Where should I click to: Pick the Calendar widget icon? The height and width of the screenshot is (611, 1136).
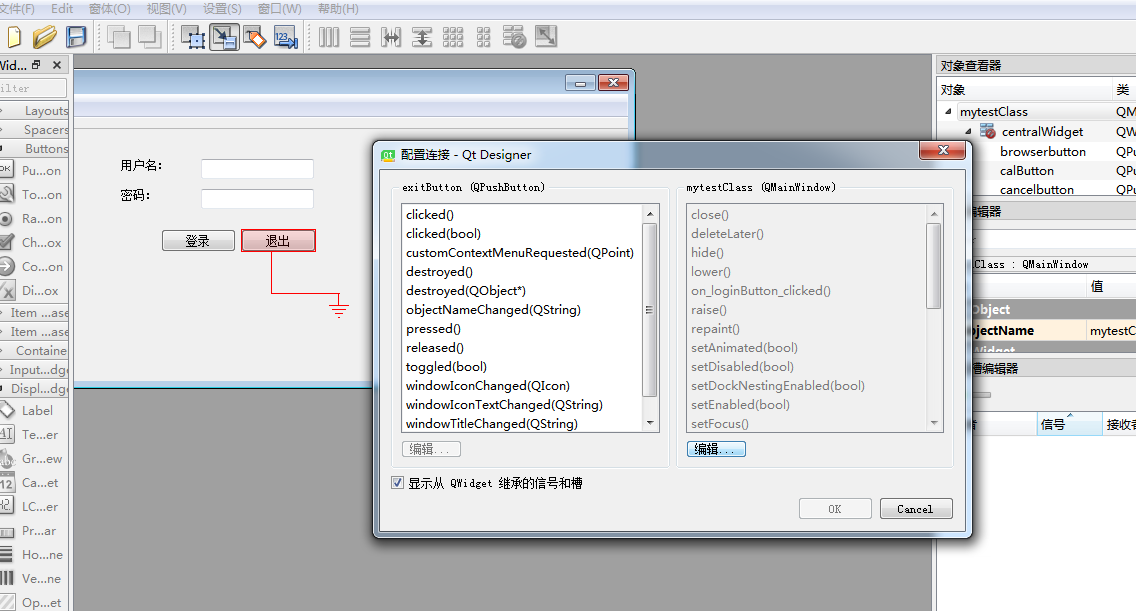point(6,482)
